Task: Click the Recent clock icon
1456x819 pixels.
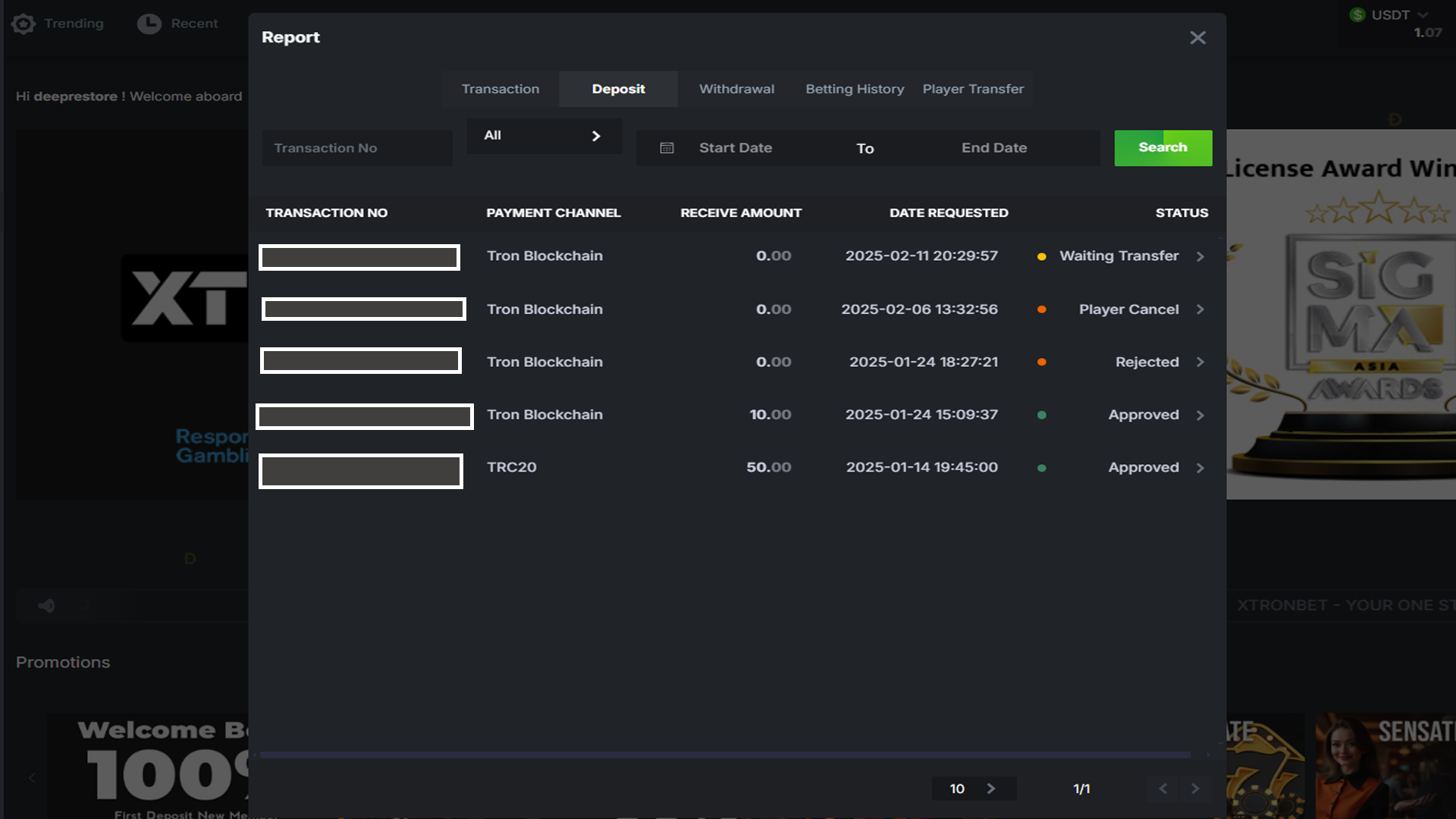Action: point(149,24)
